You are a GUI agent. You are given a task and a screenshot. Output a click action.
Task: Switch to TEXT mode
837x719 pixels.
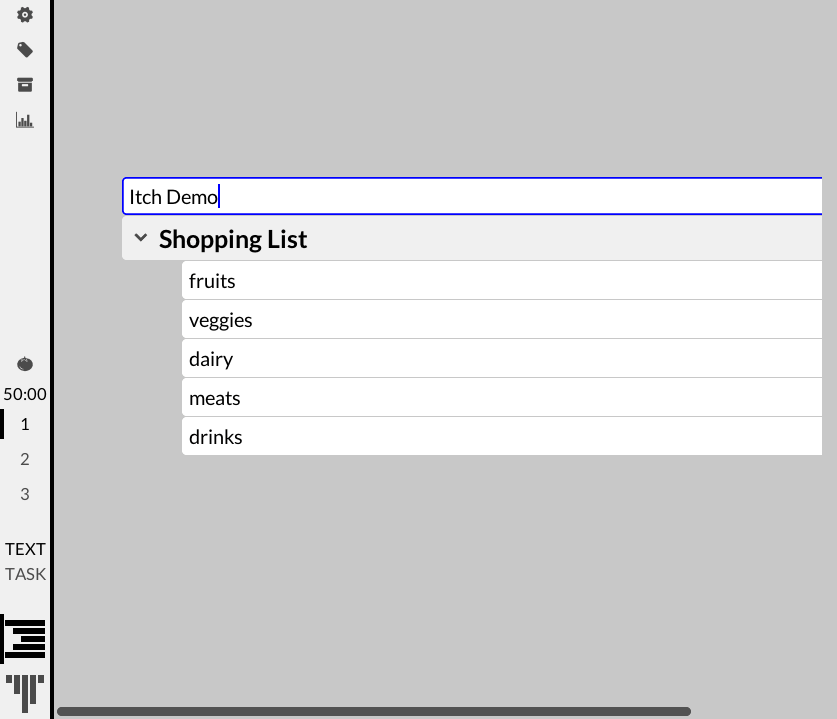click(25, 549)
